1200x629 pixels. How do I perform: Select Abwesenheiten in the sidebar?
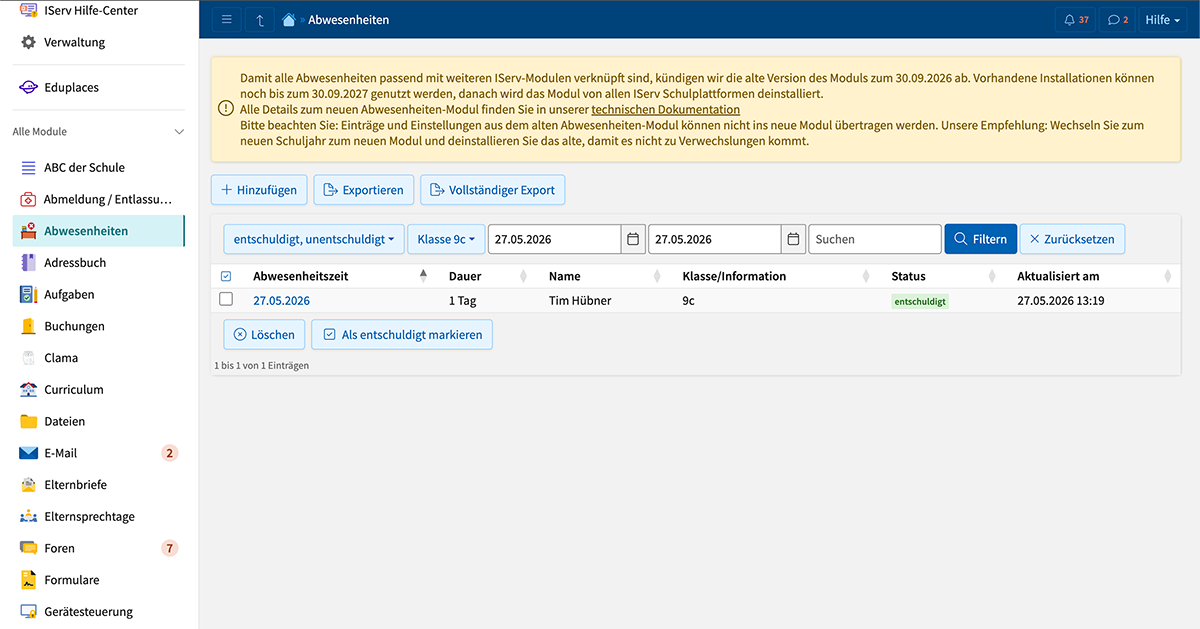[99, 231]
